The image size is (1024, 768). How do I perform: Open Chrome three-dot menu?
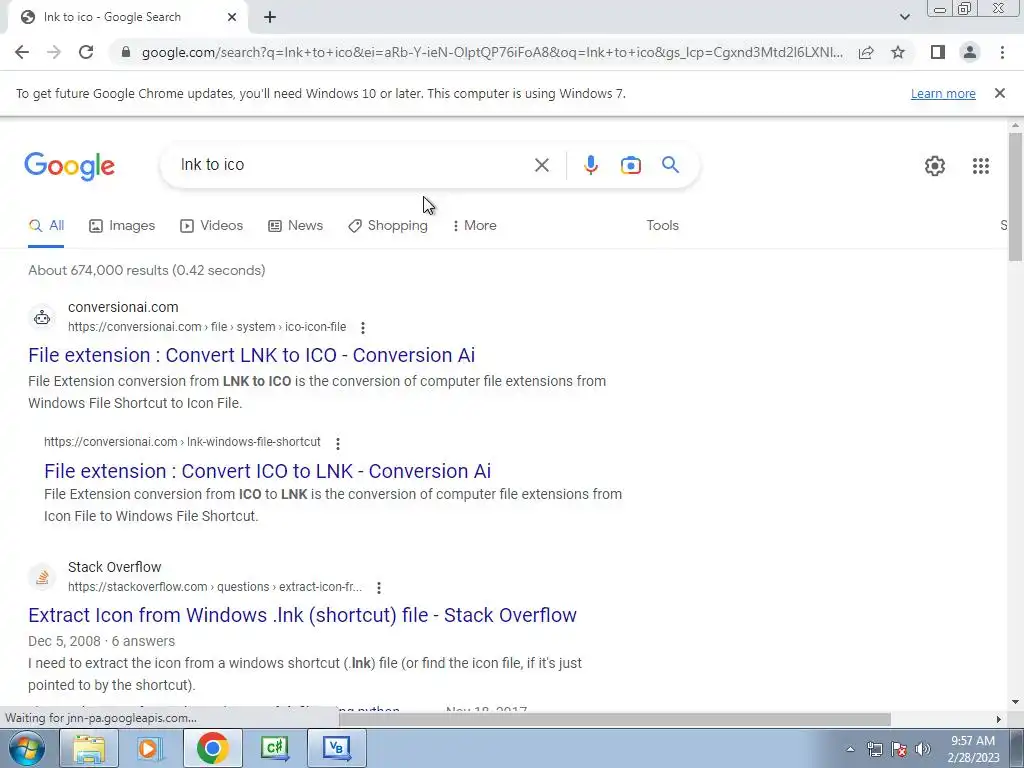[1002, 52]
